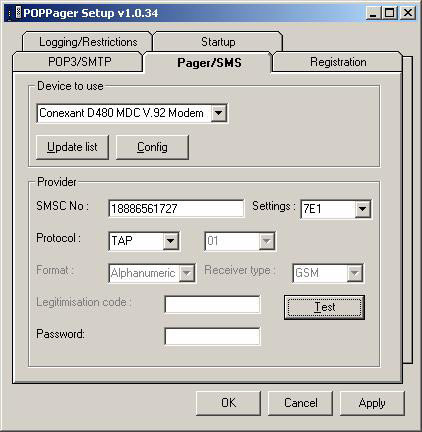Click the Update list button
The width and height of the screenshot is (422, 432).
point(72,147)
